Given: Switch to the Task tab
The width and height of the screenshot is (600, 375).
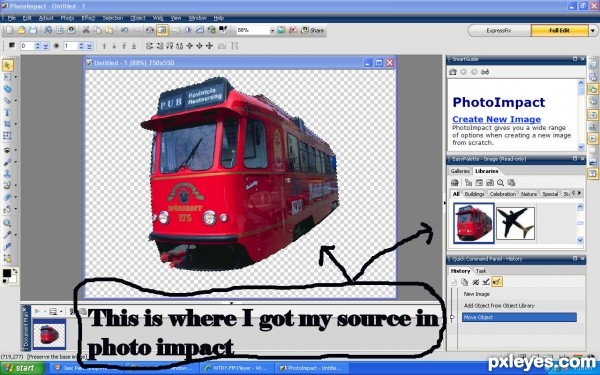Looking at the screenshot, I should click(481, 271).
